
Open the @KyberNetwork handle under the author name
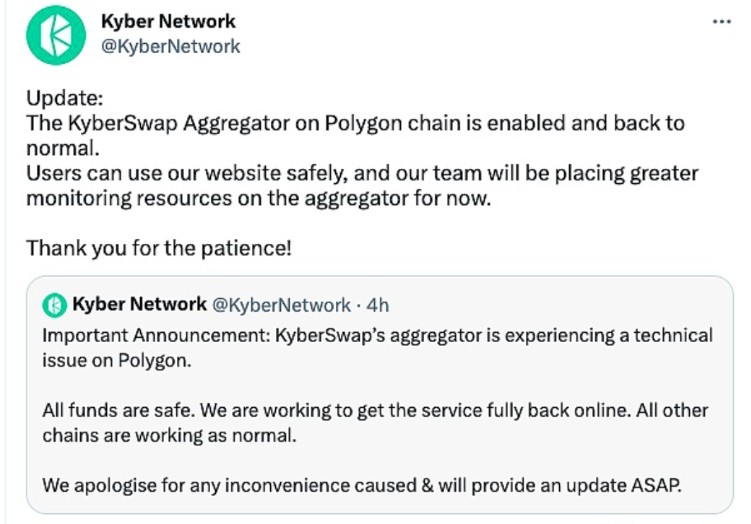coord(170,46)
